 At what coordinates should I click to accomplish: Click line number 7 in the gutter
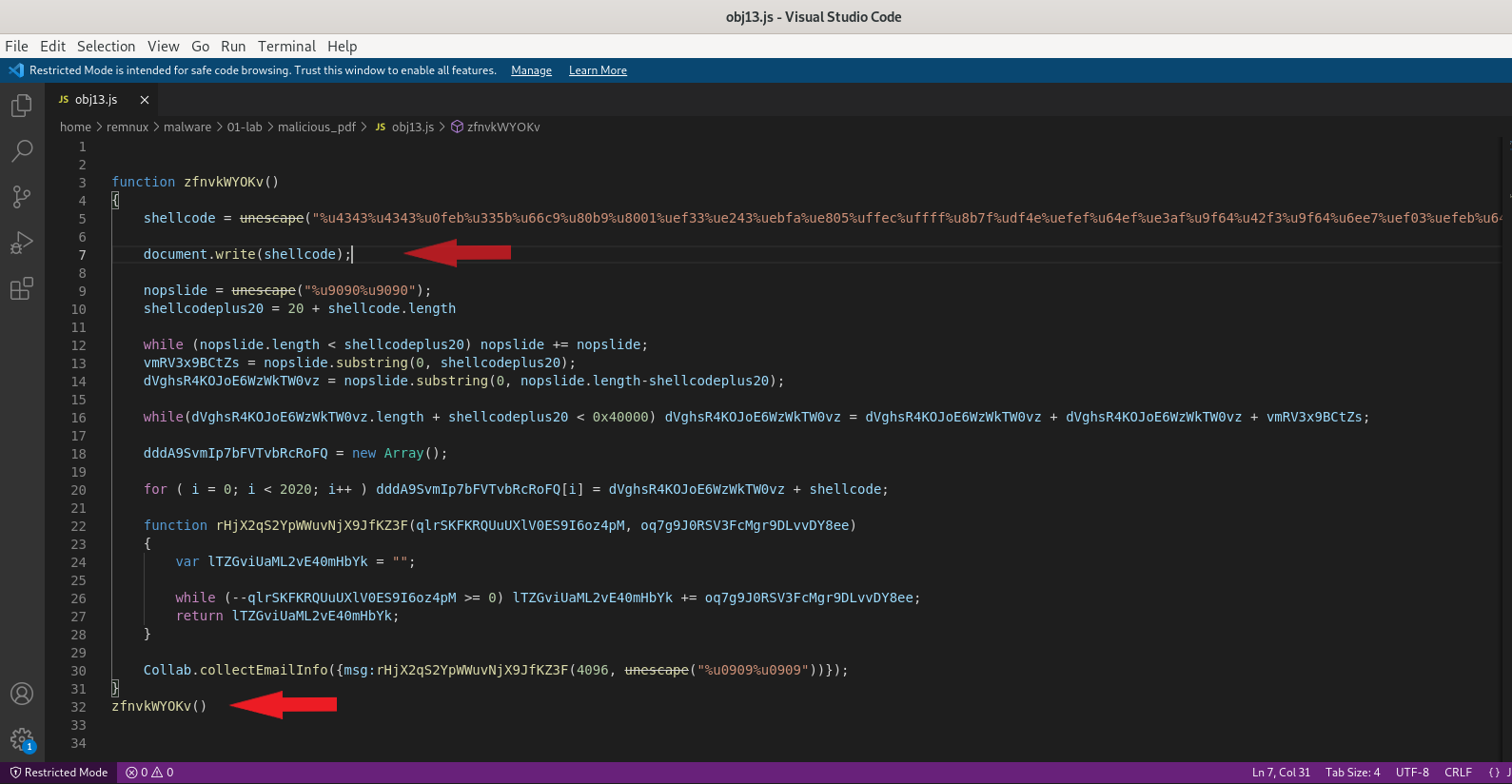coord(83,255)
